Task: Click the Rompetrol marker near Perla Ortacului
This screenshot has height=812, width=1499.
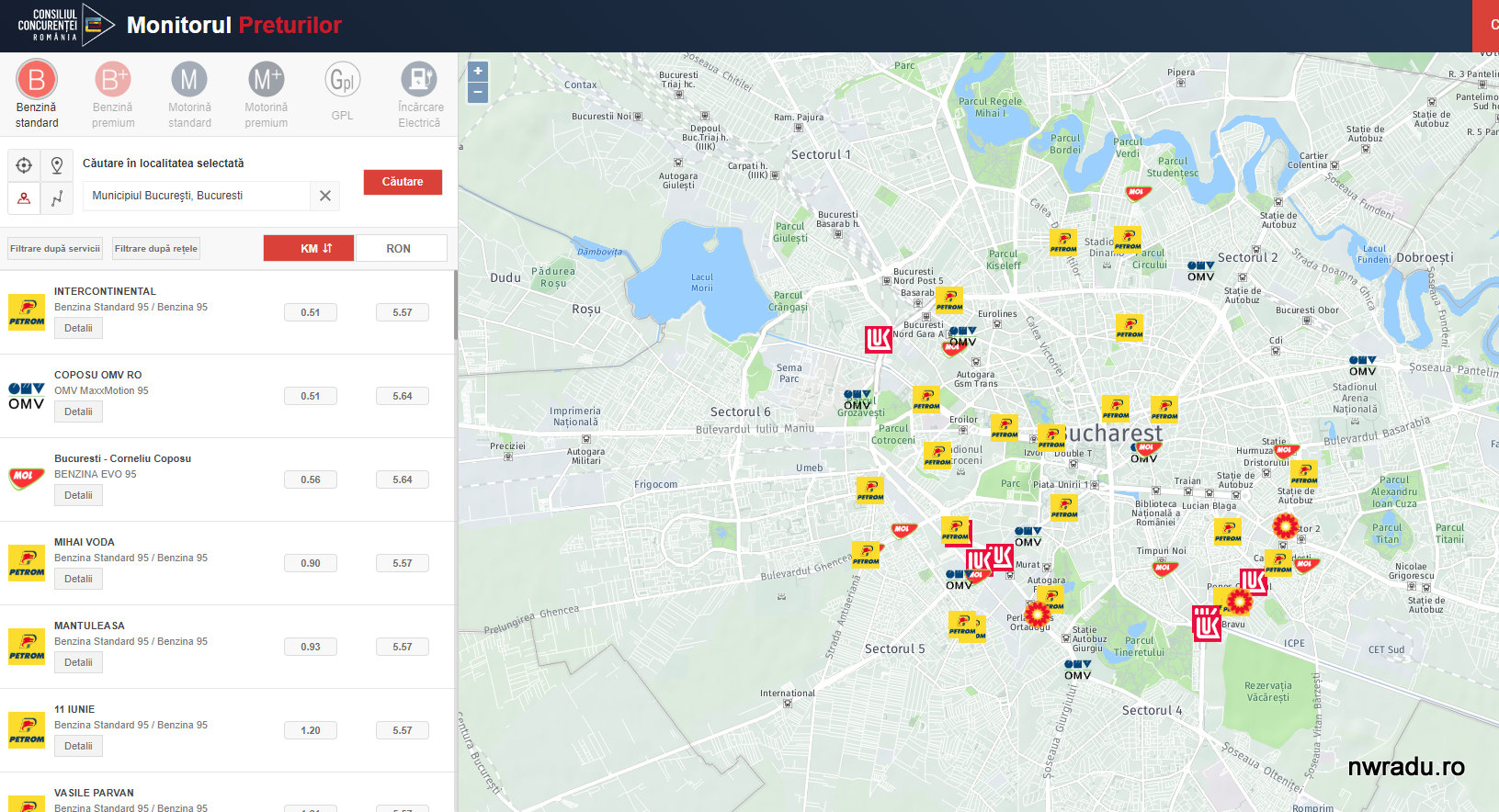Action: click(x=1038, y=614)
